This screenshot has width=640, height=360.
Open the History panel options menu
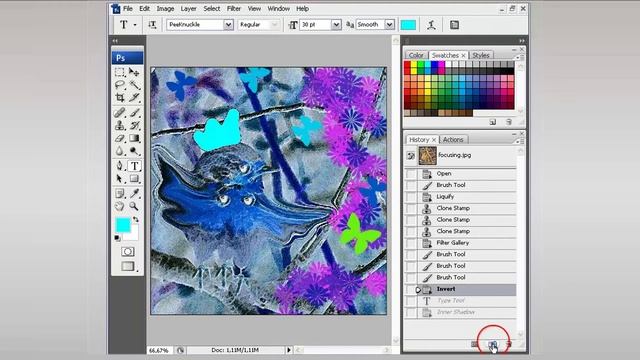[520, 141]
